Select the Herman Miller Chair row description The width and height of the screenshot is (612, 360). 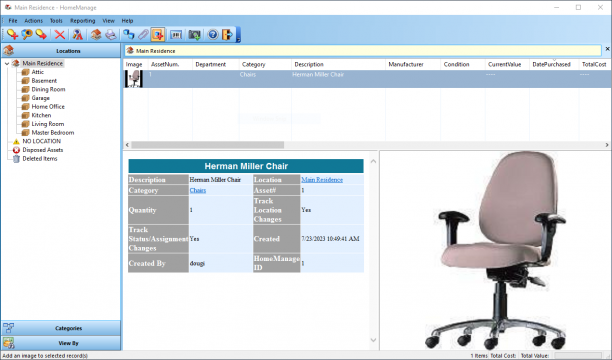pyautogui.click(x=318, y=75)
